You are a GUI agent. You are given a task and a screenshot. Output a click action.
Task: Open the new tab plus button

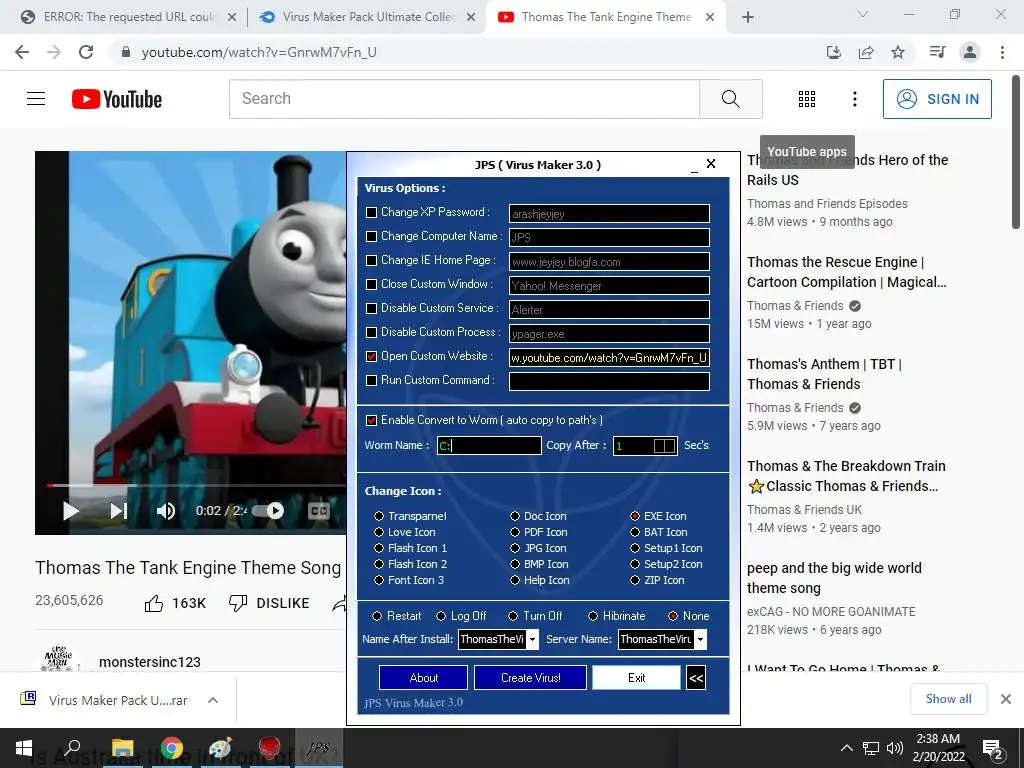(748, 17)
